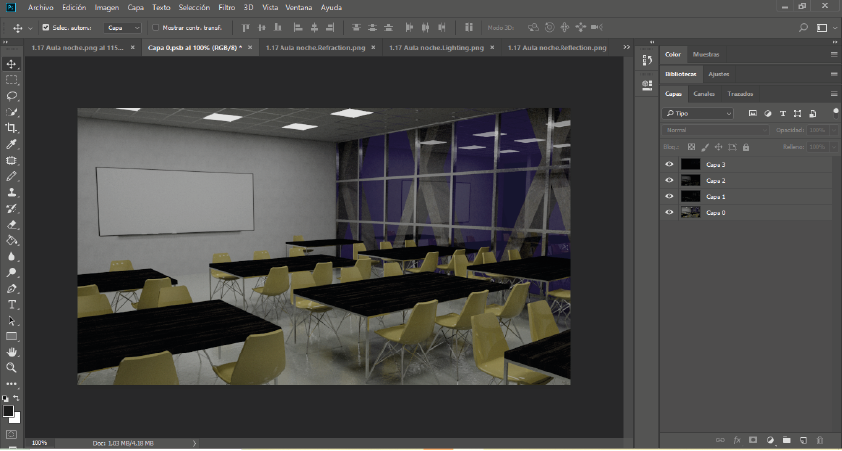Image resolution: width=842 pixels, height=451 pixels.
Task: Click the foreground color swatch
Action: click(x=8, y=411)
